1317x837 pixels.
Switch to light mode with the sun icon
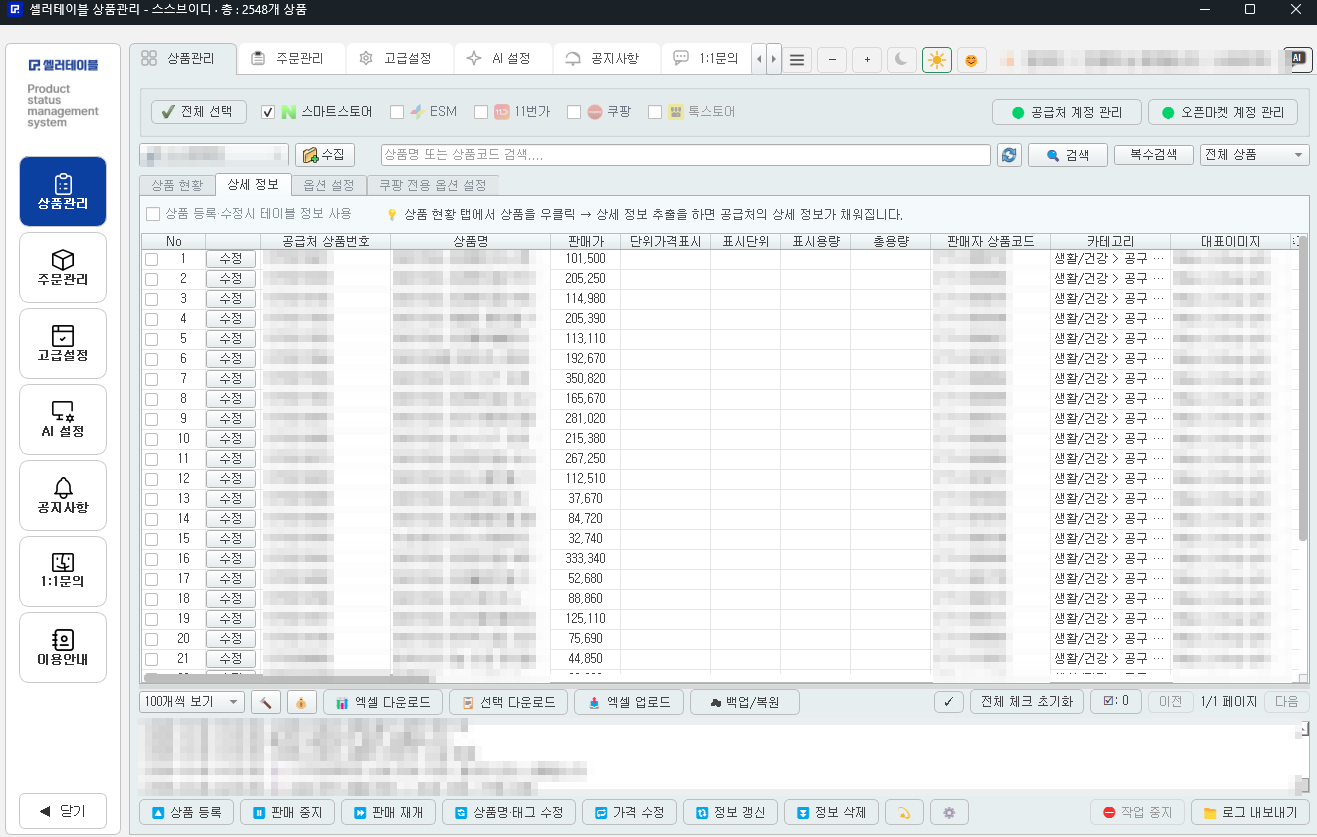pos(937,60)
